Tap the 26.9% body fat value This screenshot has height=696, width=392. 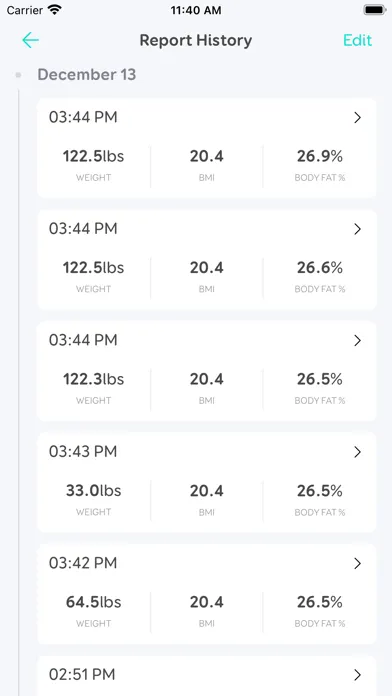pyautogui.click(x=320, y=156)
